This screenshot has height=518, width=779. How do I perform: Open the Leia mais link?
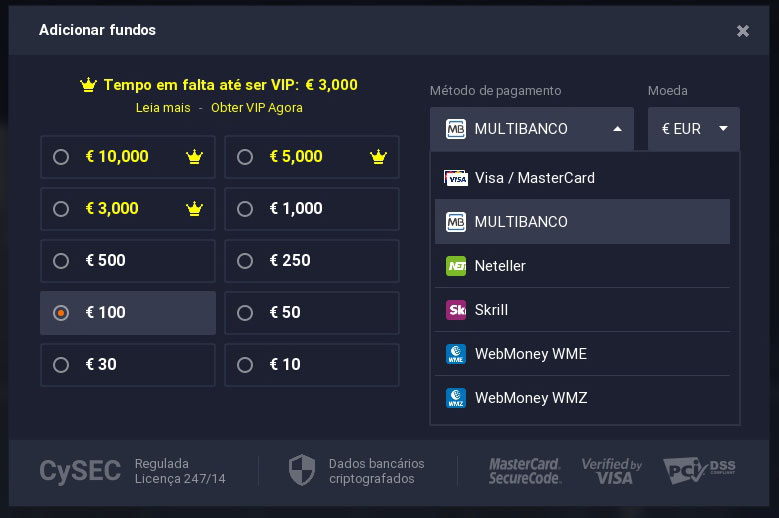161,107
